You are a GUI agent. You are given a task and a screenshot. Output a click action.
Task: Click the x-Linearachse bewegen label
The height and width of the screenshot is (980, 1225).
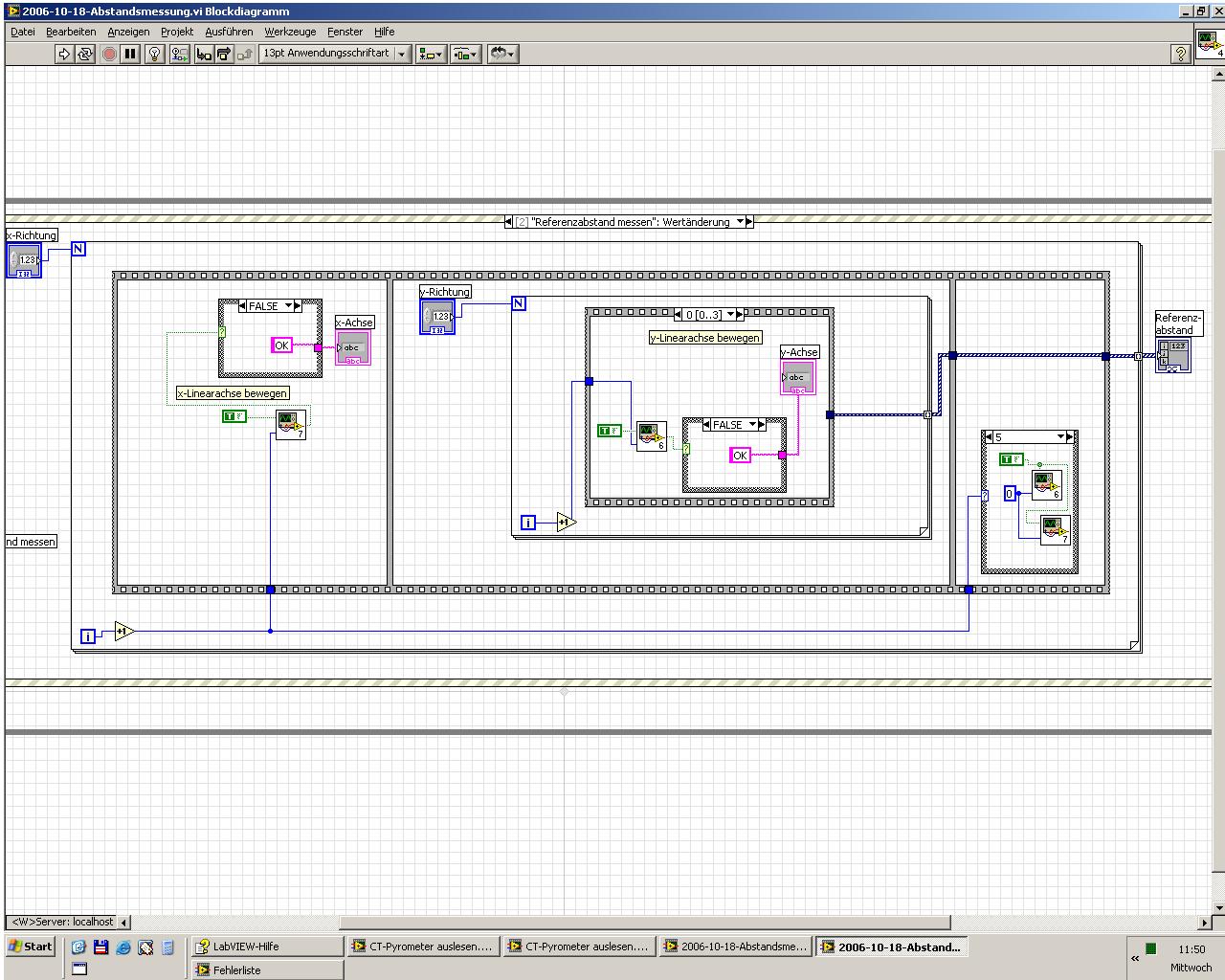pos(233,393)
